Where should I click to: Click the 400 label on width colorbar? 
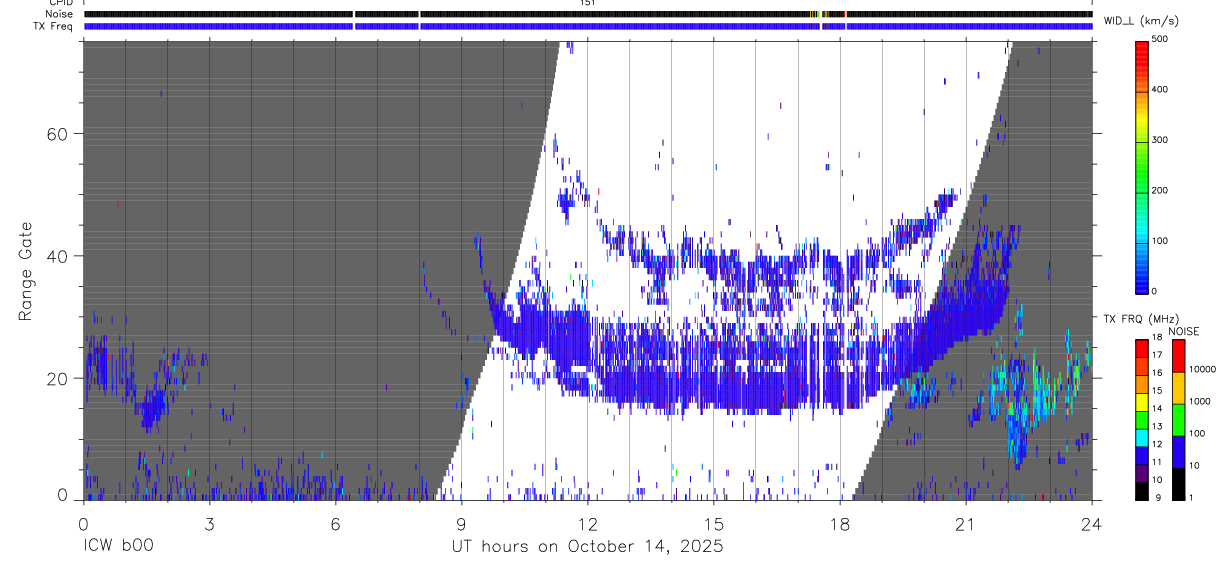(x=1161, y=89)
